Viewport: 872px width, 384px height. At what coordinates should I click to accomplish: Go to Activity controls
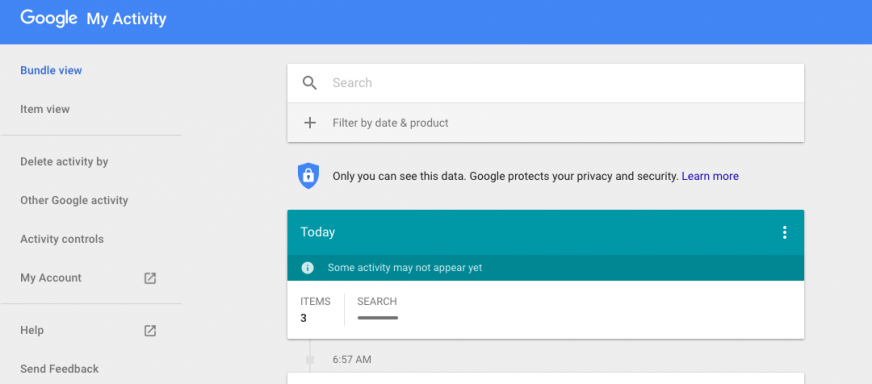[62, 239]
